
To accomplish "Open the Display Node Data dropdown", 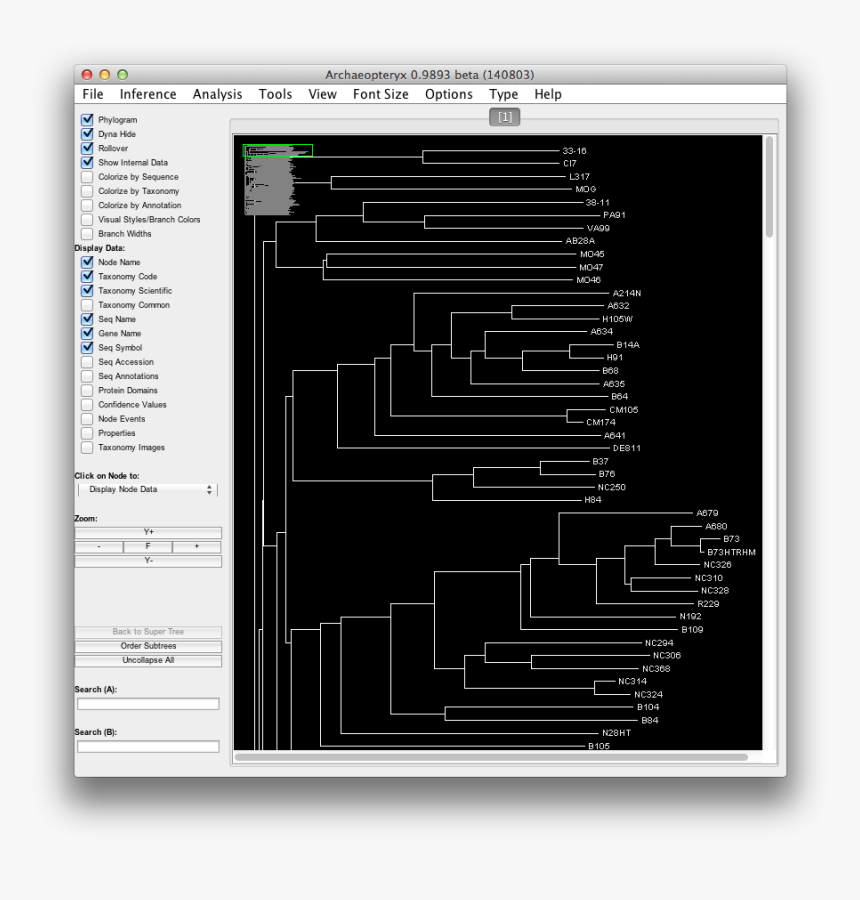I will [x=147, y=489].
